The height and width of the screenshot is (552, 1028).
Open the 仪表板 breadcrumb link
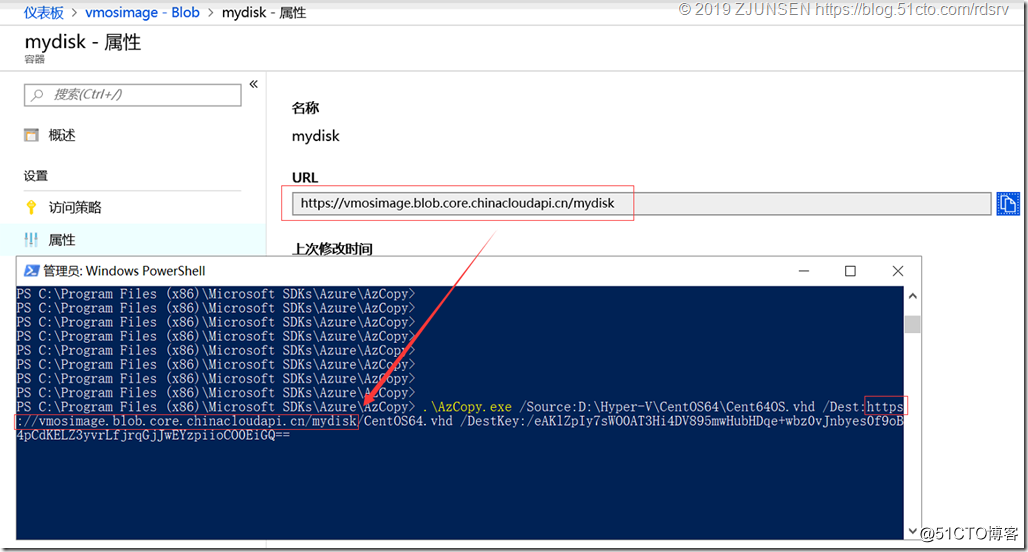point(44,12)
